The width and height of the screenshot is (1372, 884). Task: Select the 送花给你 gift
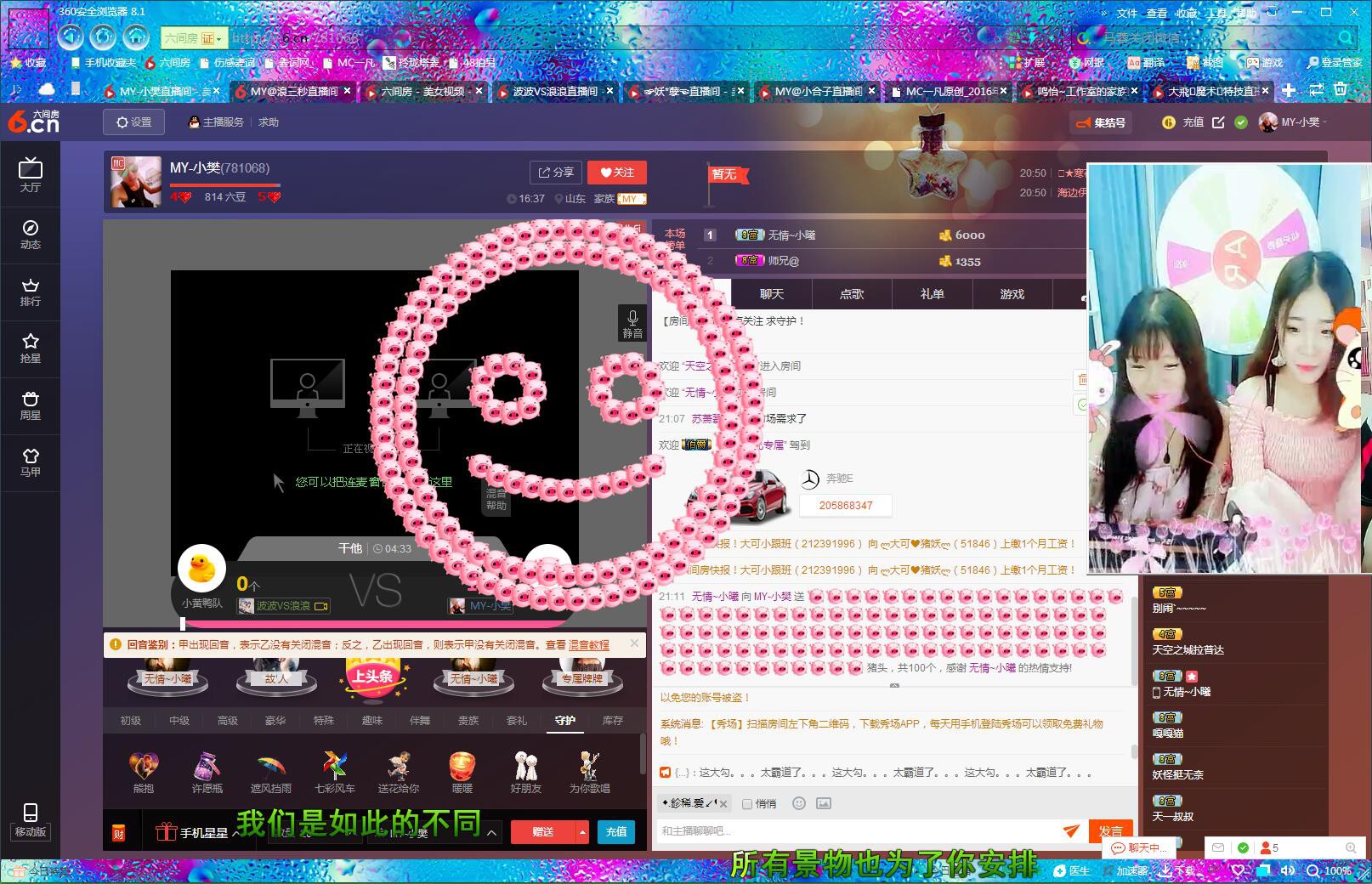tap(399, 772)
